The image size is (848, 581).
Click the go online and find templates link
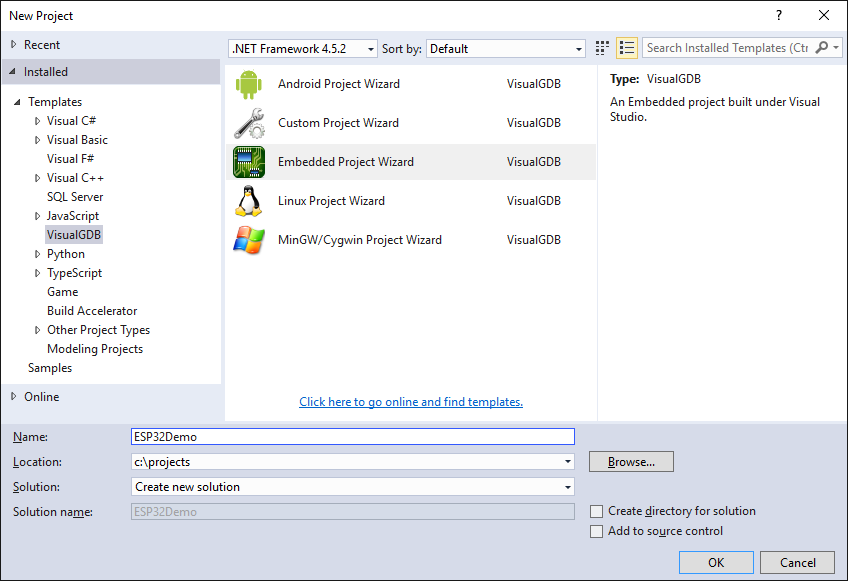click(x=411, y=402)
